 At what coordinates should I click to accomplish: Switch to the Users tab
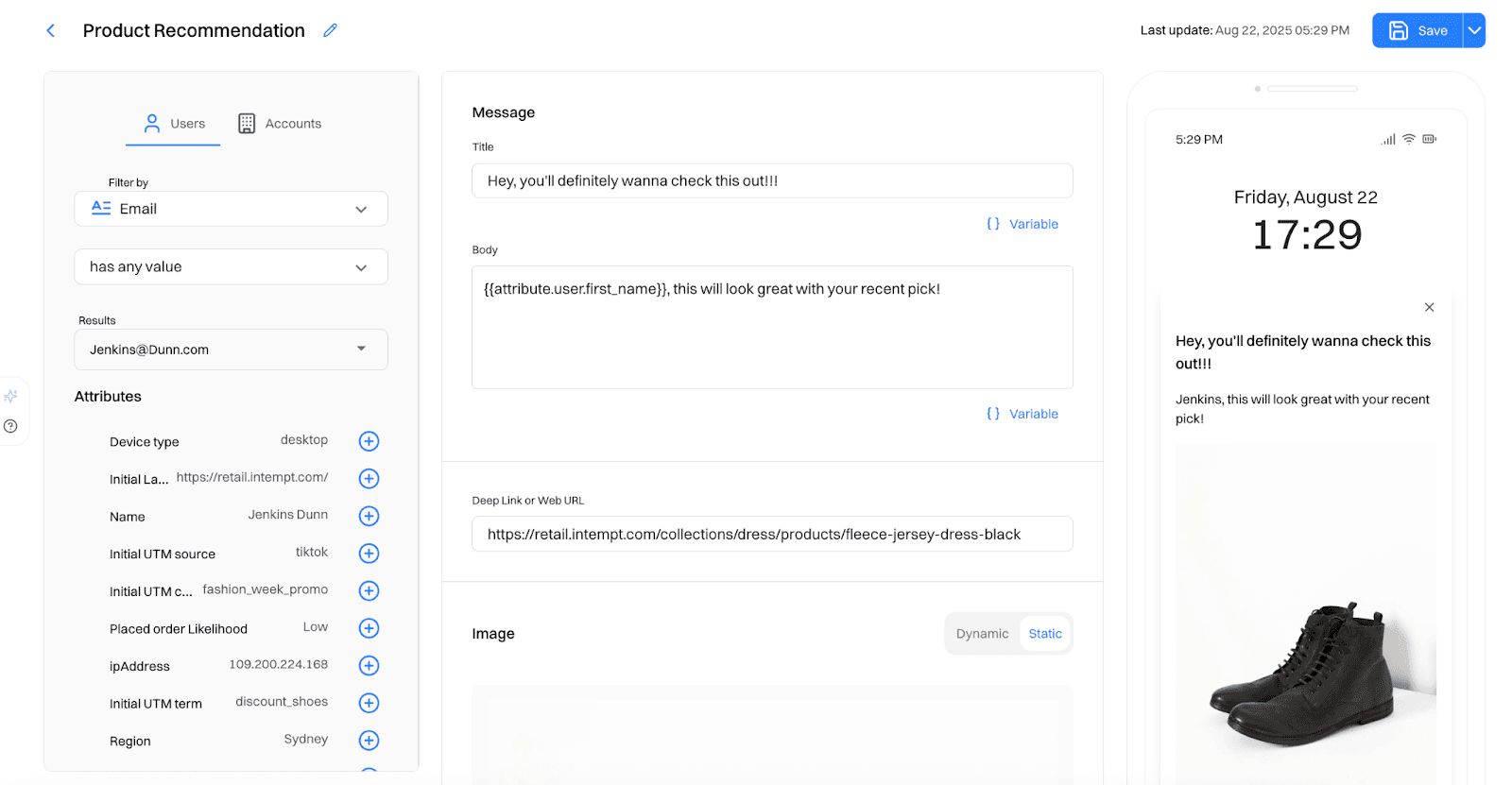tap(174, 124)
